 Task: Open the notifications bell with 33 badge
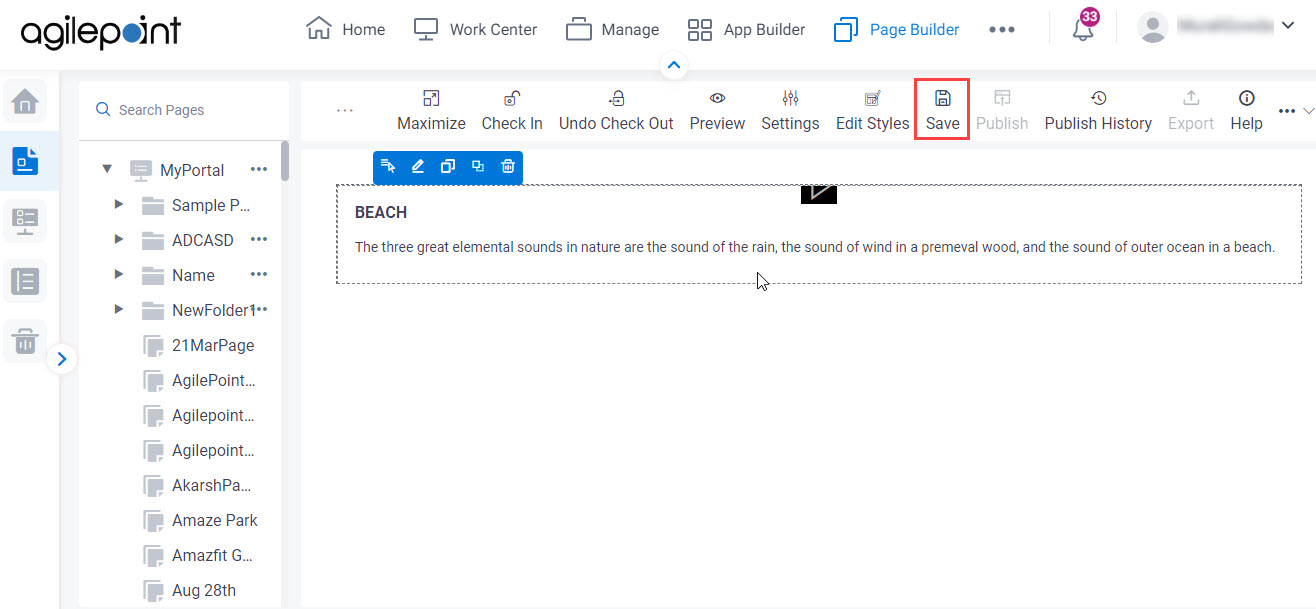(x=1083, y=28)
